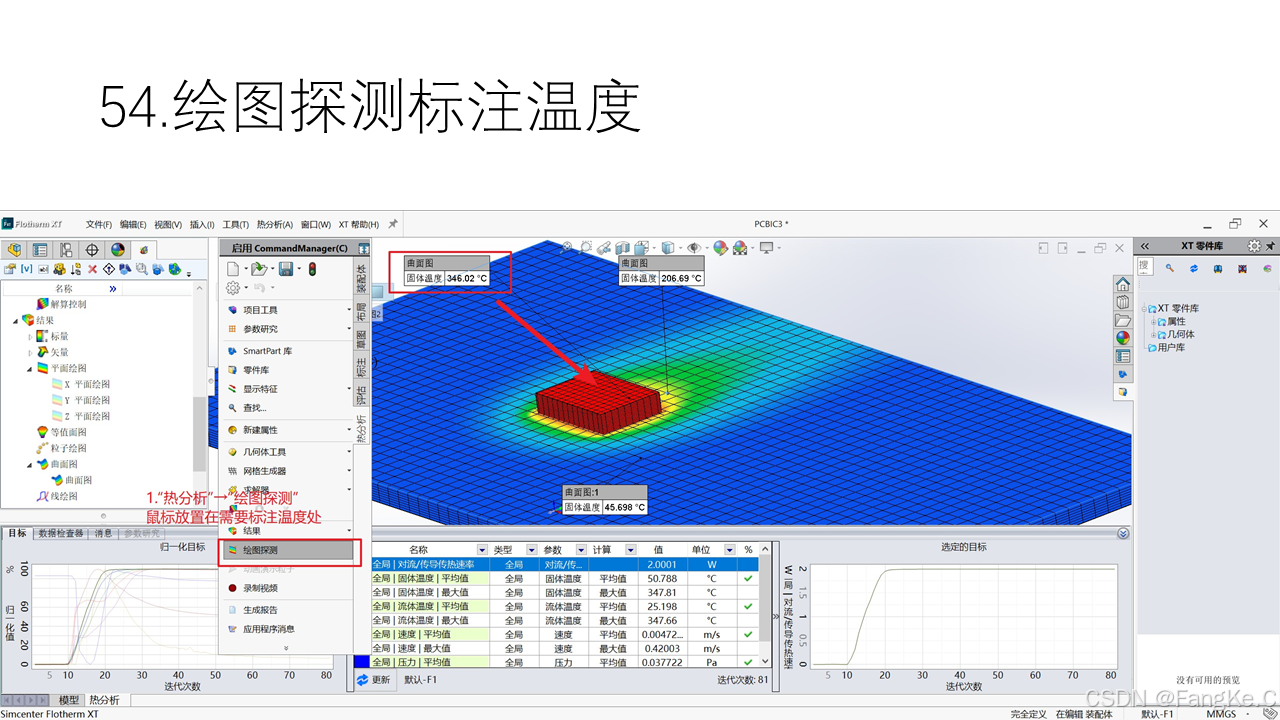Click the Hide/Show Items eye icon
The height and width of the screenshot is (720, 1280).
pyautogui.click(x=693, y=247)
